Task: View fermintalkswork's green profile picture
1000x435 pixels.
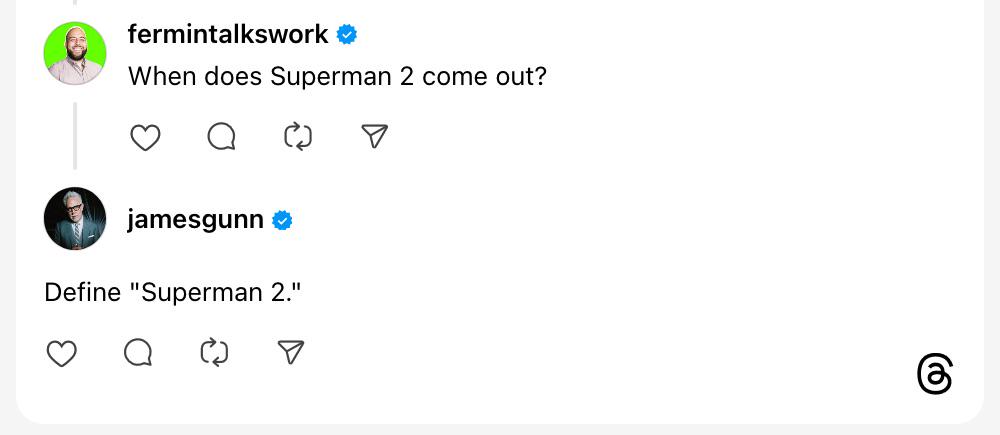Action: pos(75,53)
